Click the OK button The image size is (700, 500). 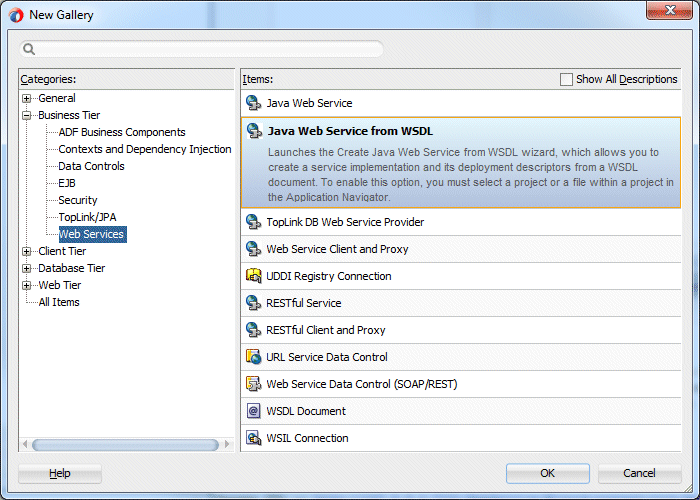pos(548,473)
